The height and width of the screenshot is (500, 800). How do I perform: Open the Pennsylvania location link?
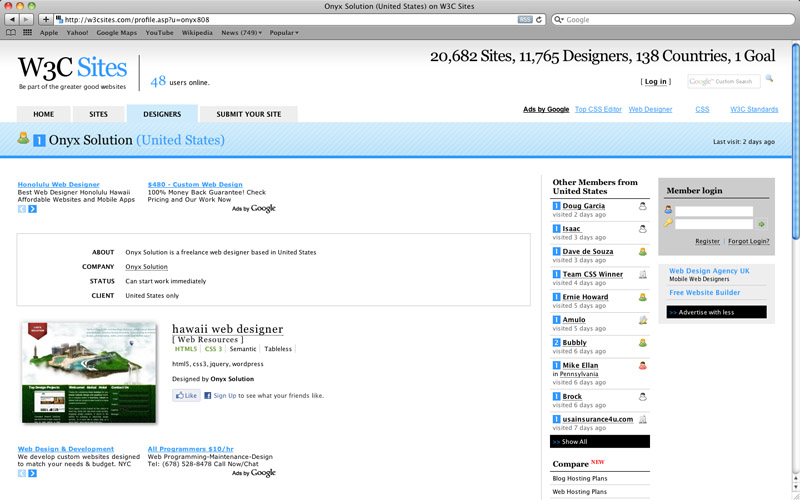pos(579,374)
